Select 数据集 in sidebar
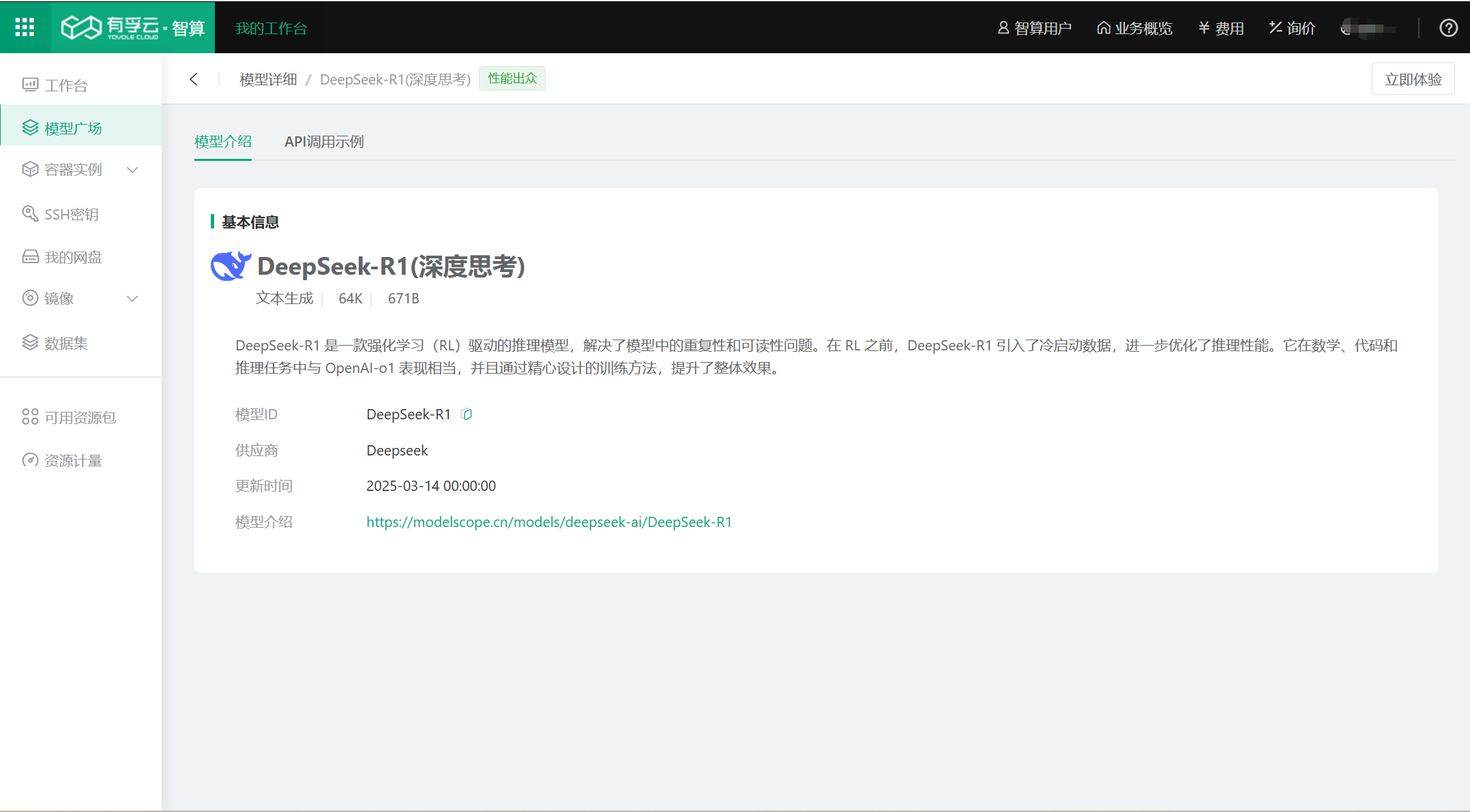The width and height of the screenshot is (1470, 812). click(x=80, y=342)
